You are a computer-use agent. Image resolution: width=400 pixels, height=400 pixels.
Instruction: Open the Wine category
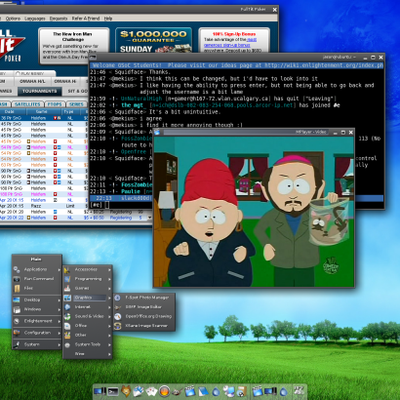click(x=87, y=354)
